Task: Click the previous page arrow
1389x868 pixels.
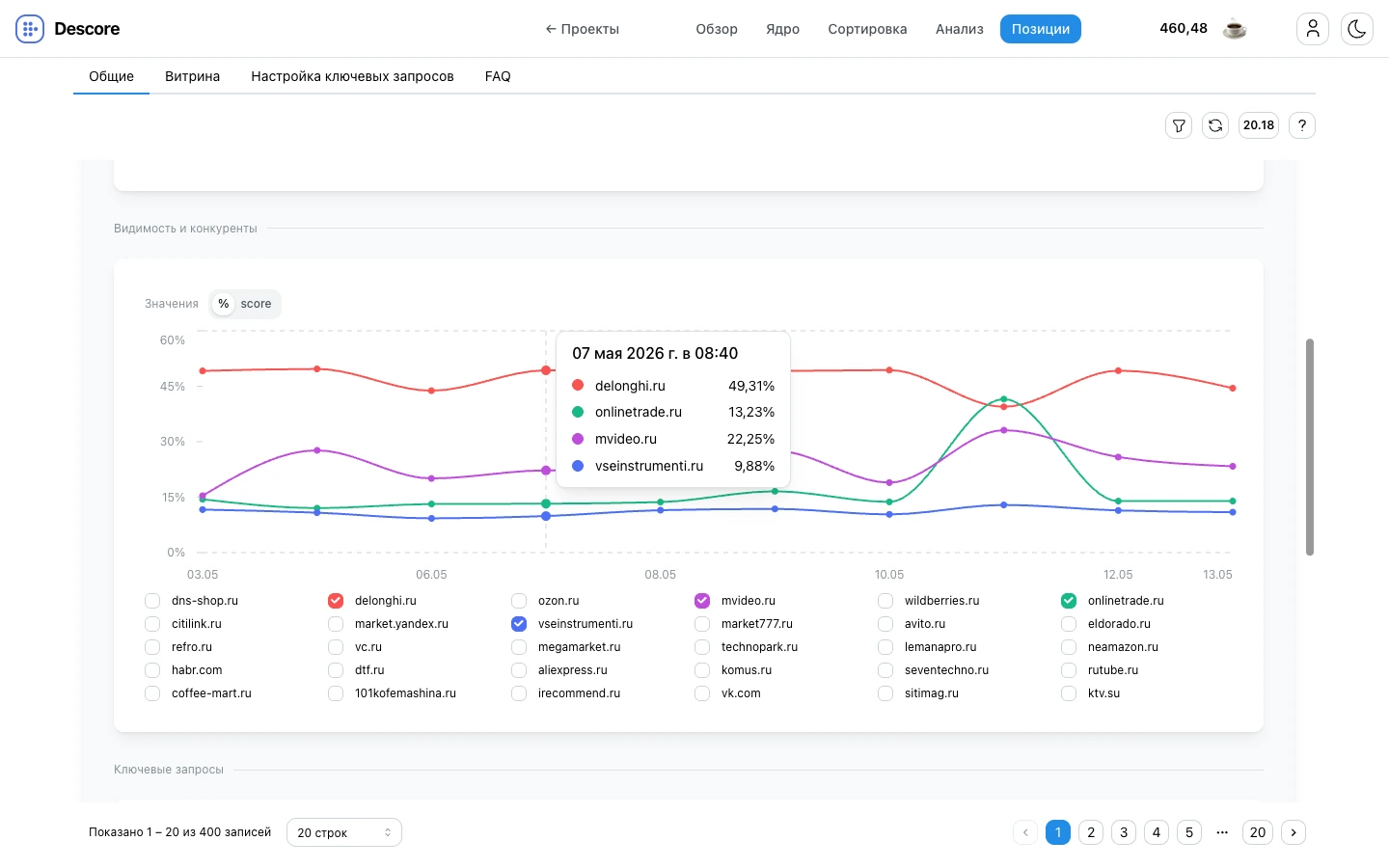Action: point(1025,832)
